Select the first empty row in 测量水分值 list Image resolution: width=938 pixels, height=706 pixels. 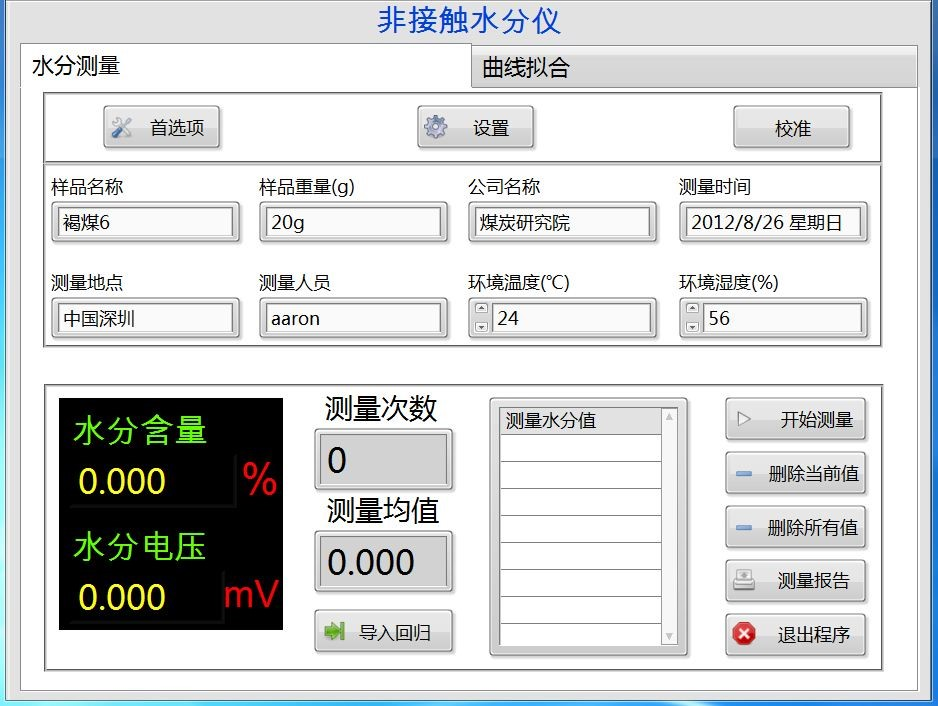click(580, 448)
